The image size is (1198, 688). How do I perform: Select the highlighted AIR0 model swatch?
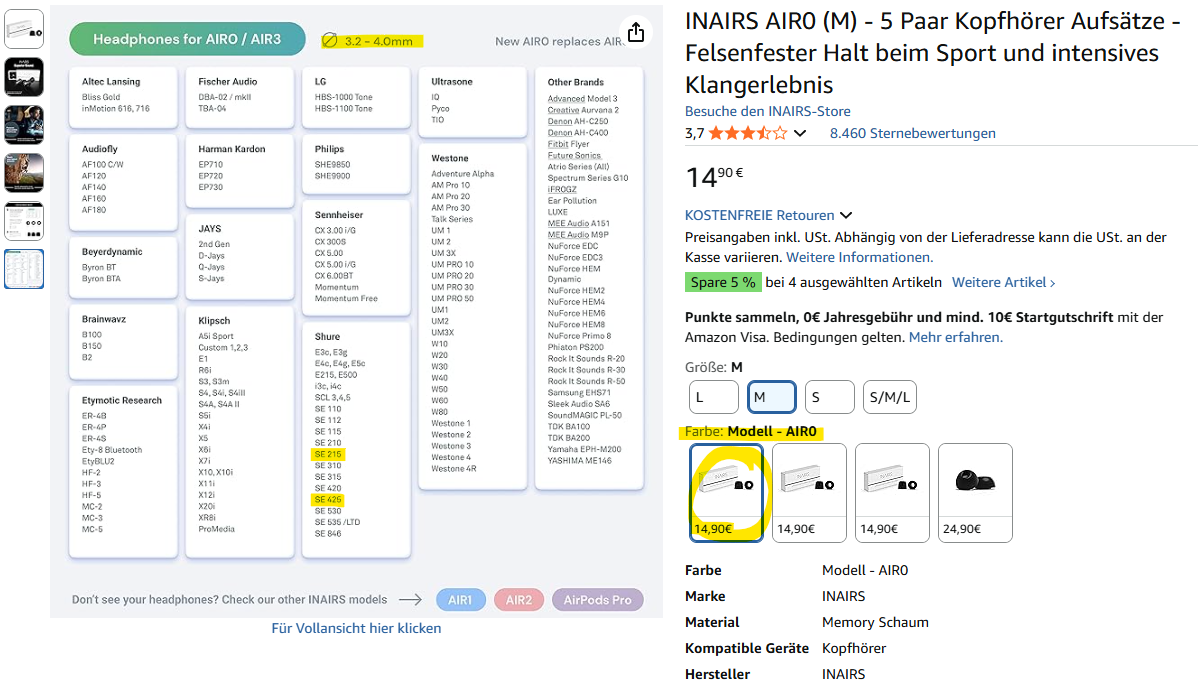coord(727,492)
